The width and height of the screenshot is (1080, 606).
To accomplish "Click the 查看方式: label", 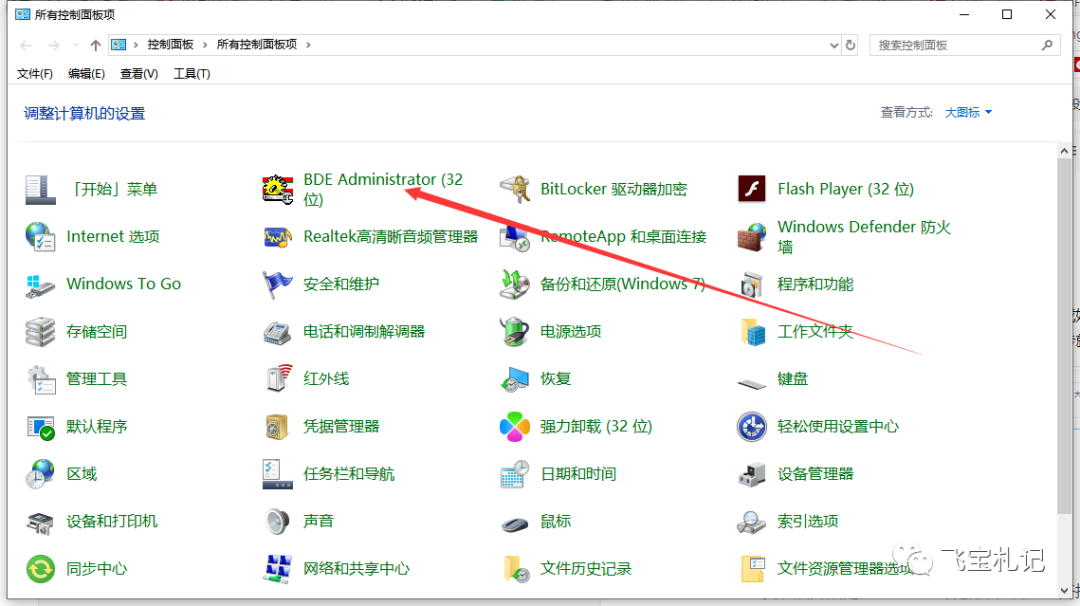I will click(906, 112).
